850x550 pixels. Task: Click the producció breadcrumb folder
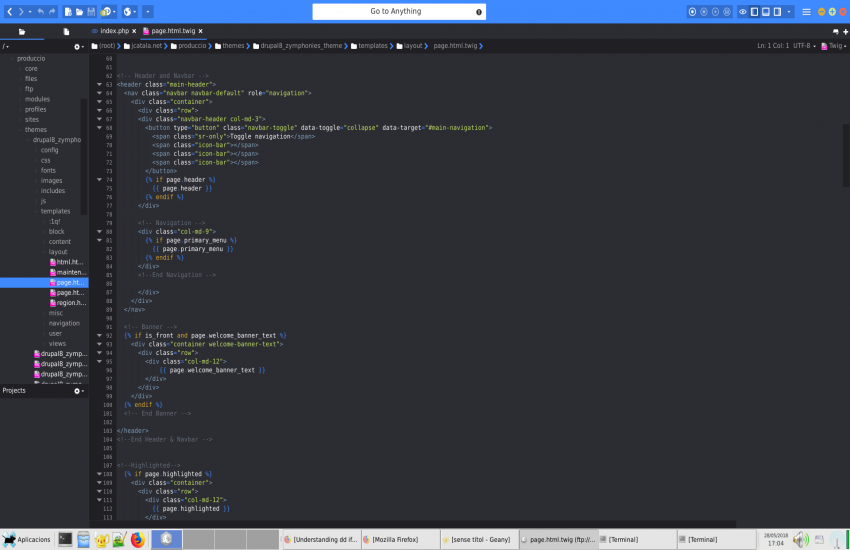(x=188, y=46)
